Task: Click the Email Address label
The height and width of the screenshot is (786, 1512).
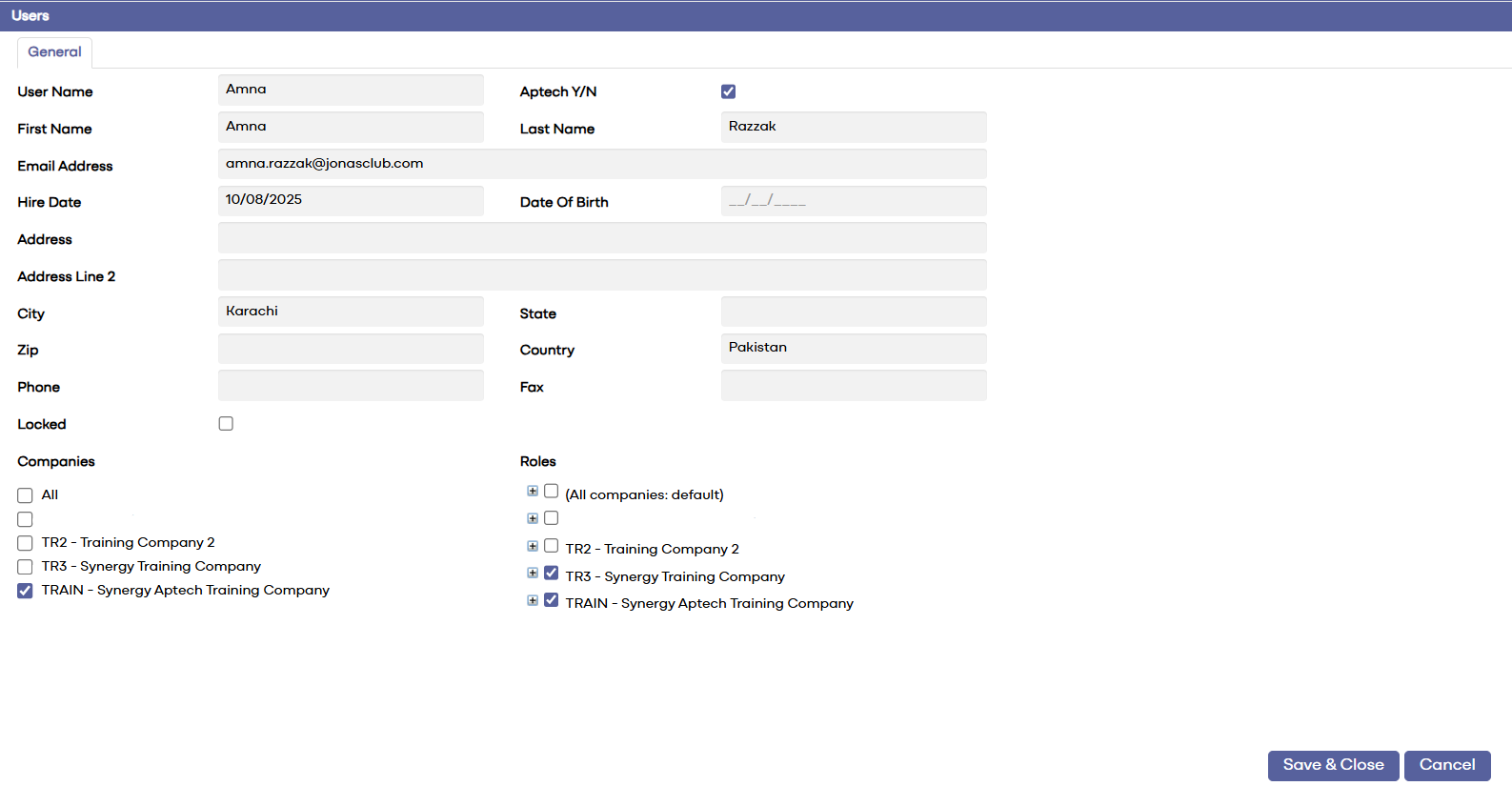Action: pos(65,166)
